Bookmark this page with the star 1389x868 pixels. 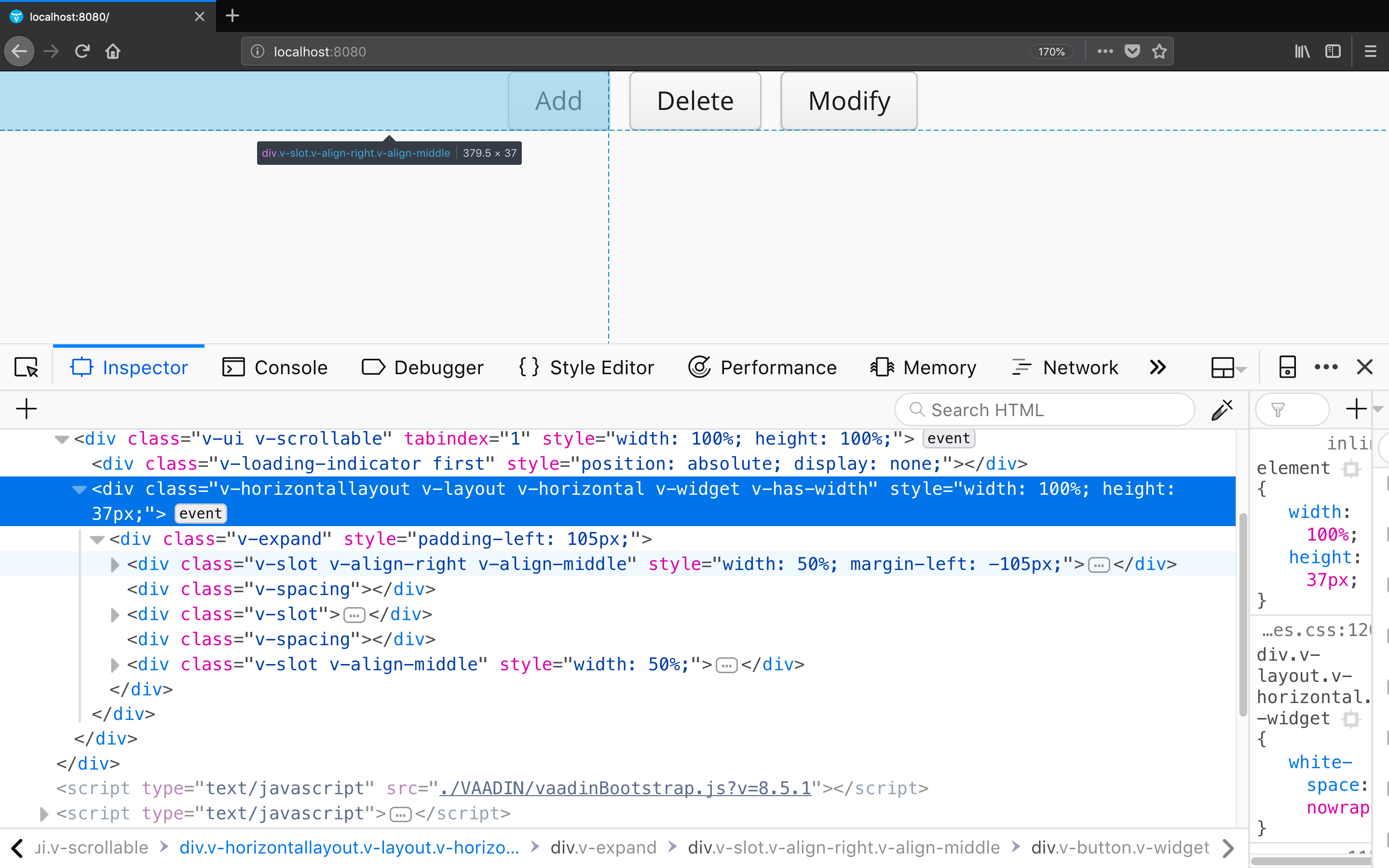coord(1159,52)
